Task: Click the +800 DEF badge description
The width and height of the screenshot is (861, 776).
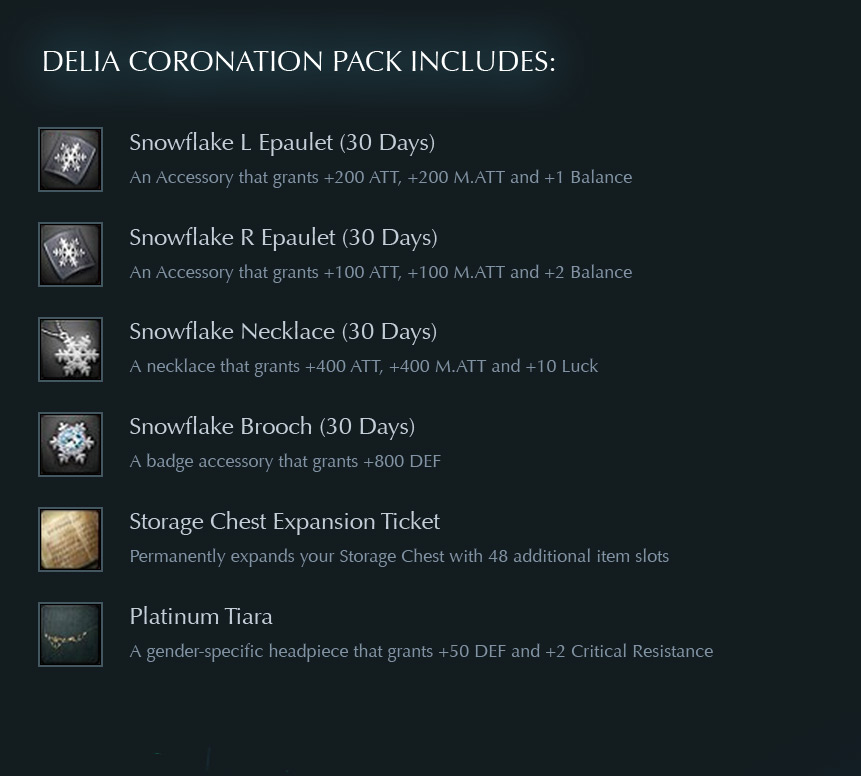Action: 285,461
